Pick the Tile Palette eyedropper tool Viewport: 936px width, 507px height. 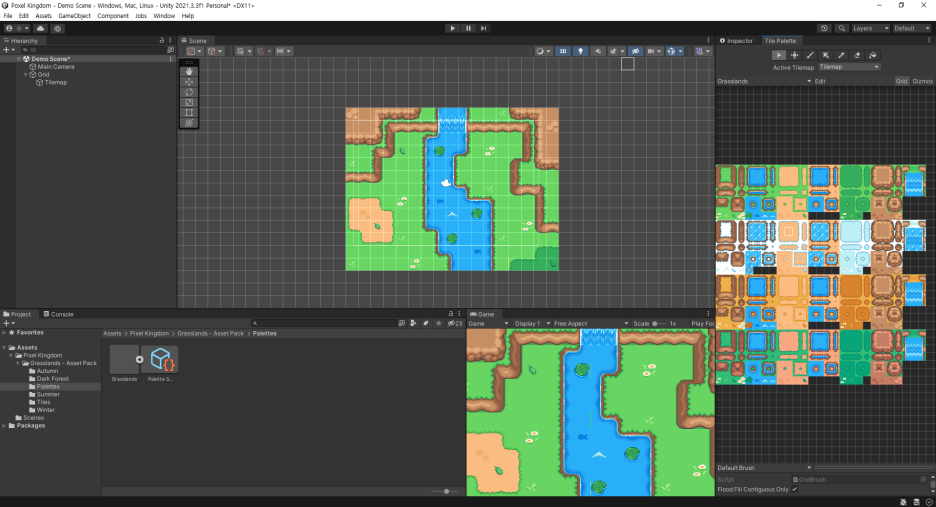(841, 55)
